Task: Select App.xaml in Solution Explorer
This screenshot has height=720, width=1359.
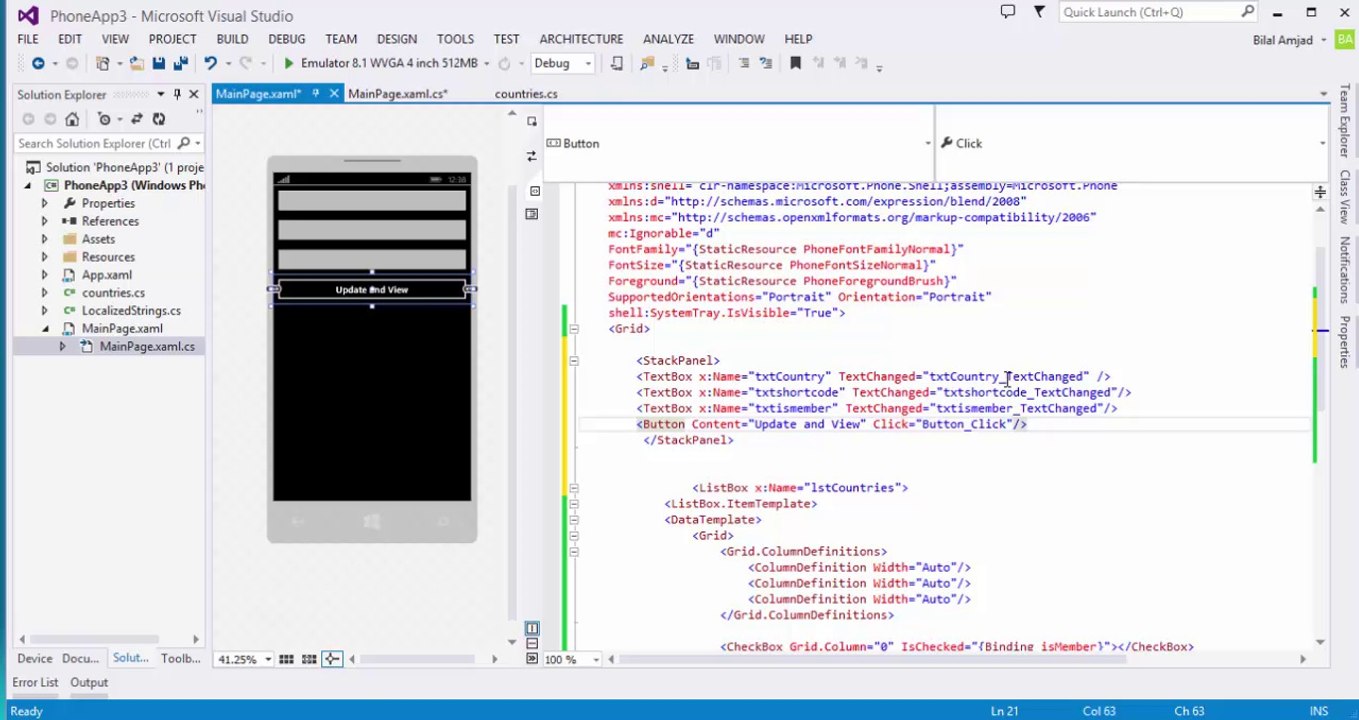Action: point(106,275)
